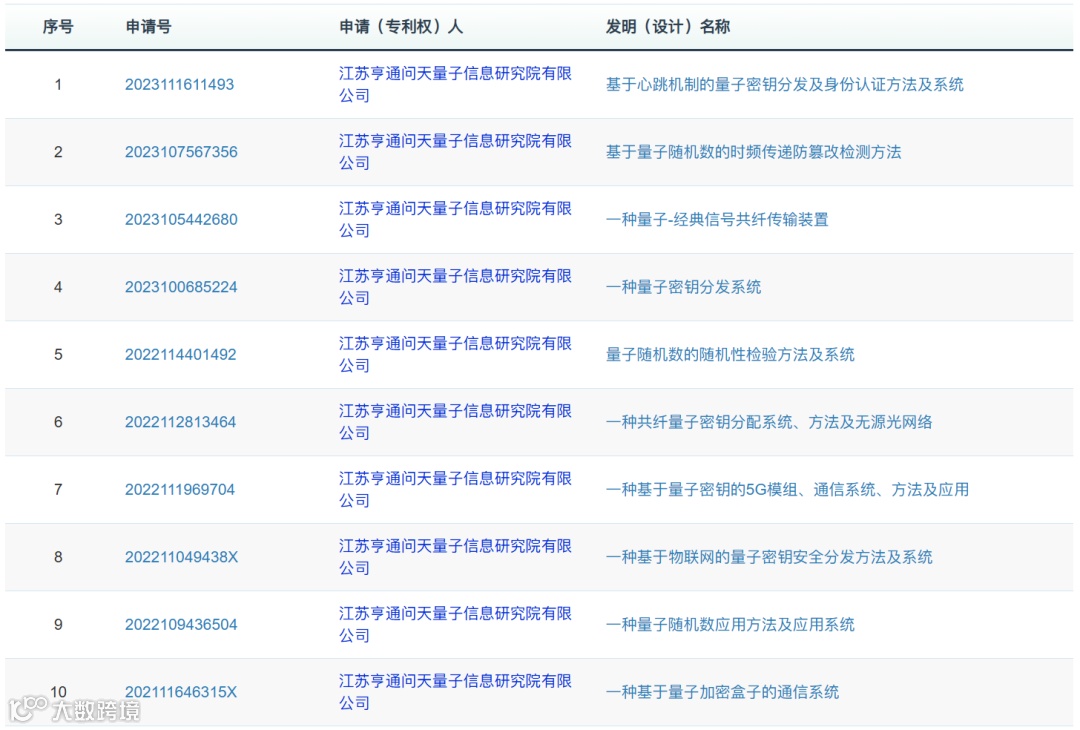Select serial number 6 cell
This screenshot has width=1080, height=730.
[59, 422]
